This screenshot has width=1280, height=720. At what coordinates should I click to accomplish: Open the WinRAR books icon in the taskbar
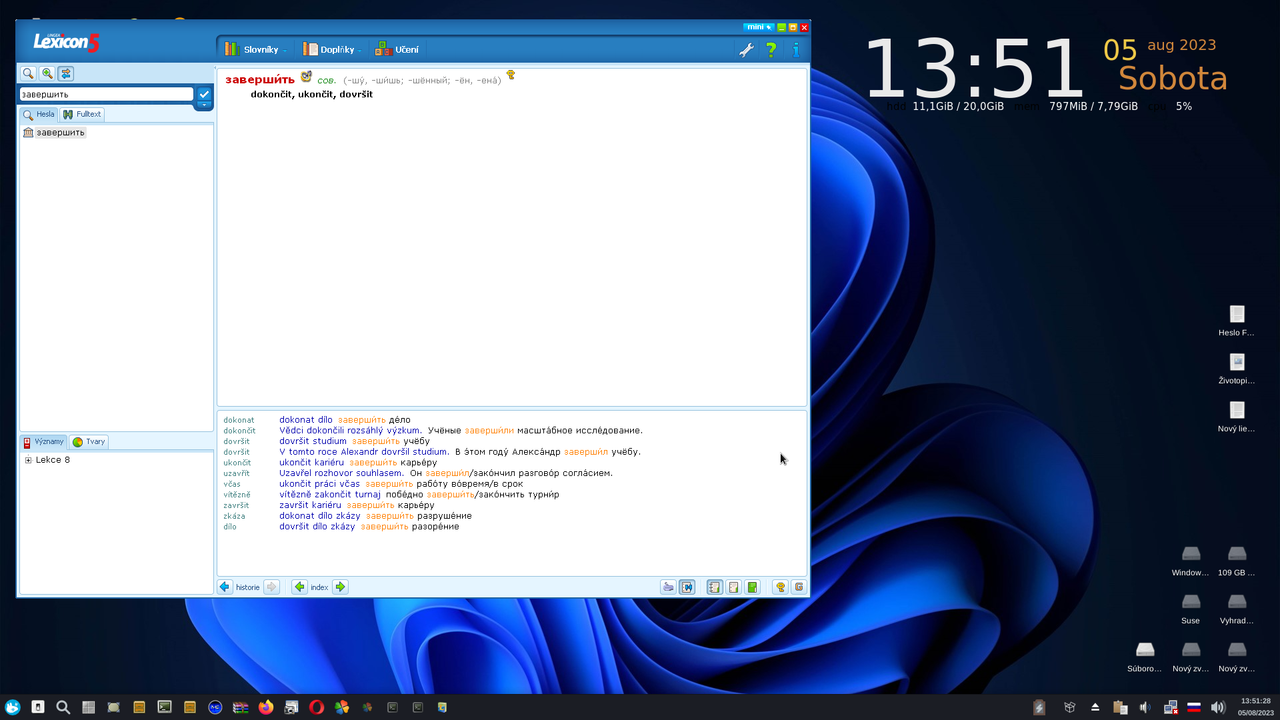(x=240, y=707)
